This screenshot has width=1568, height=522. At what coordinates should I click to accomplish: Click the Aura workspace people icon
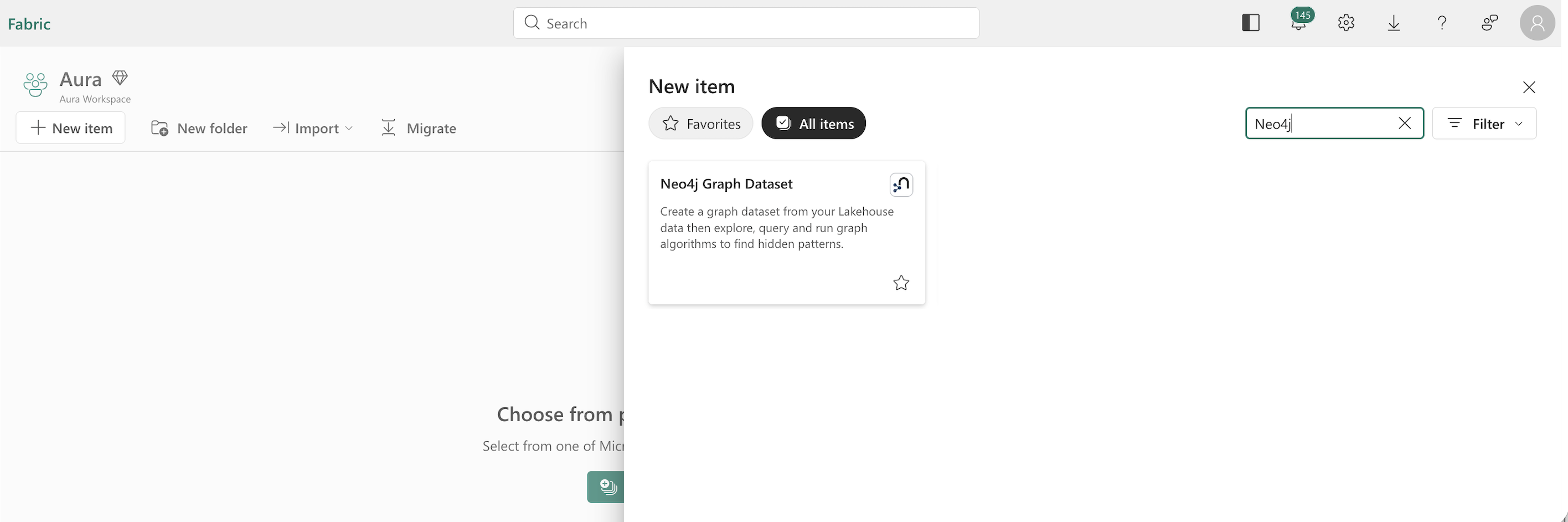coord(35,85)
